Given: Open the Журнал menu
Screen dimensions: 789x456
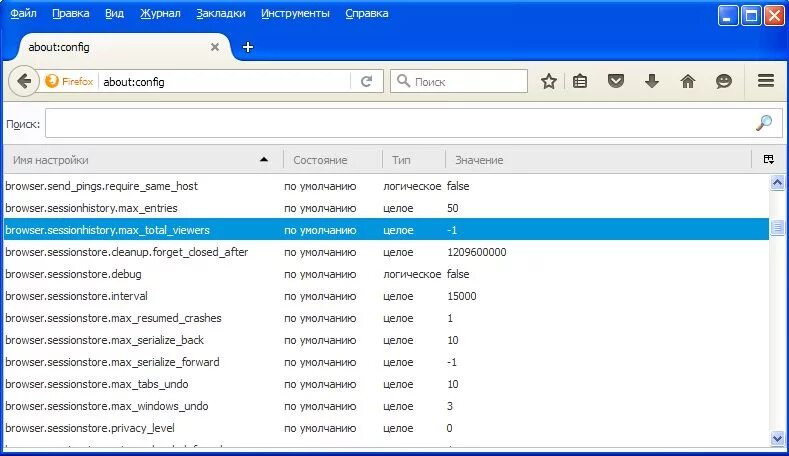Looking at the screenshot, I should click(x=160, y=14).
